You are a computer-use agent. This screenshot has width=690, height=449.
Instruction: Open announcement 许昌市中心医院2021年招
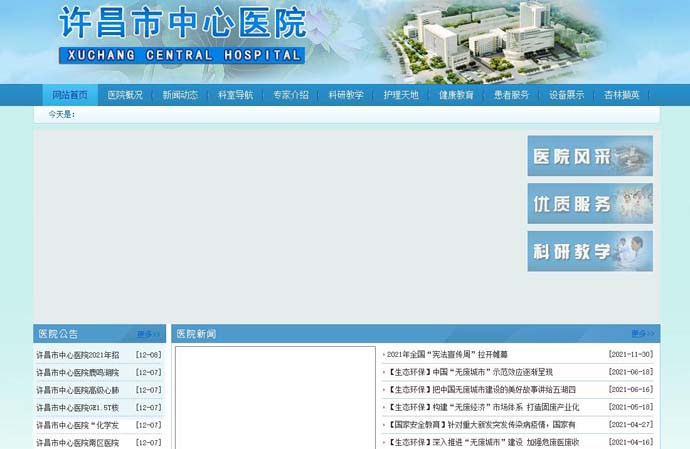(77, 355)
